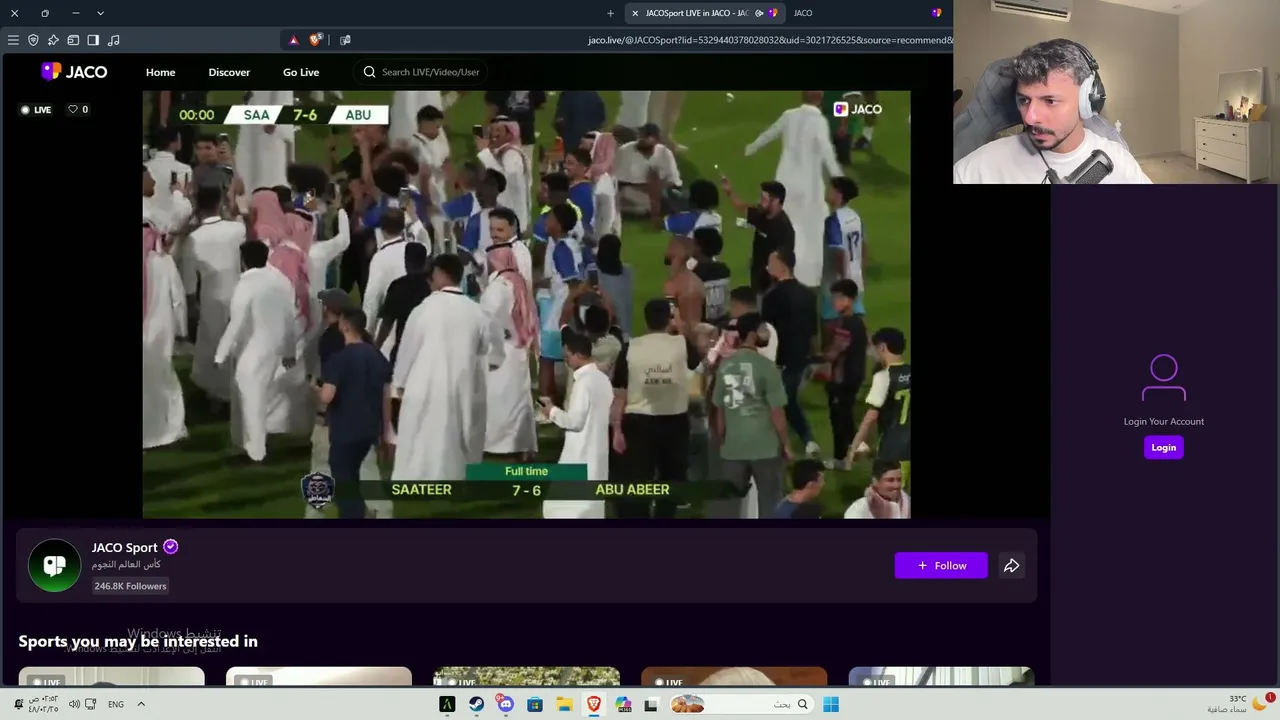
Task: Like the stream with the heart icon
Action: (x=73, y=109)
